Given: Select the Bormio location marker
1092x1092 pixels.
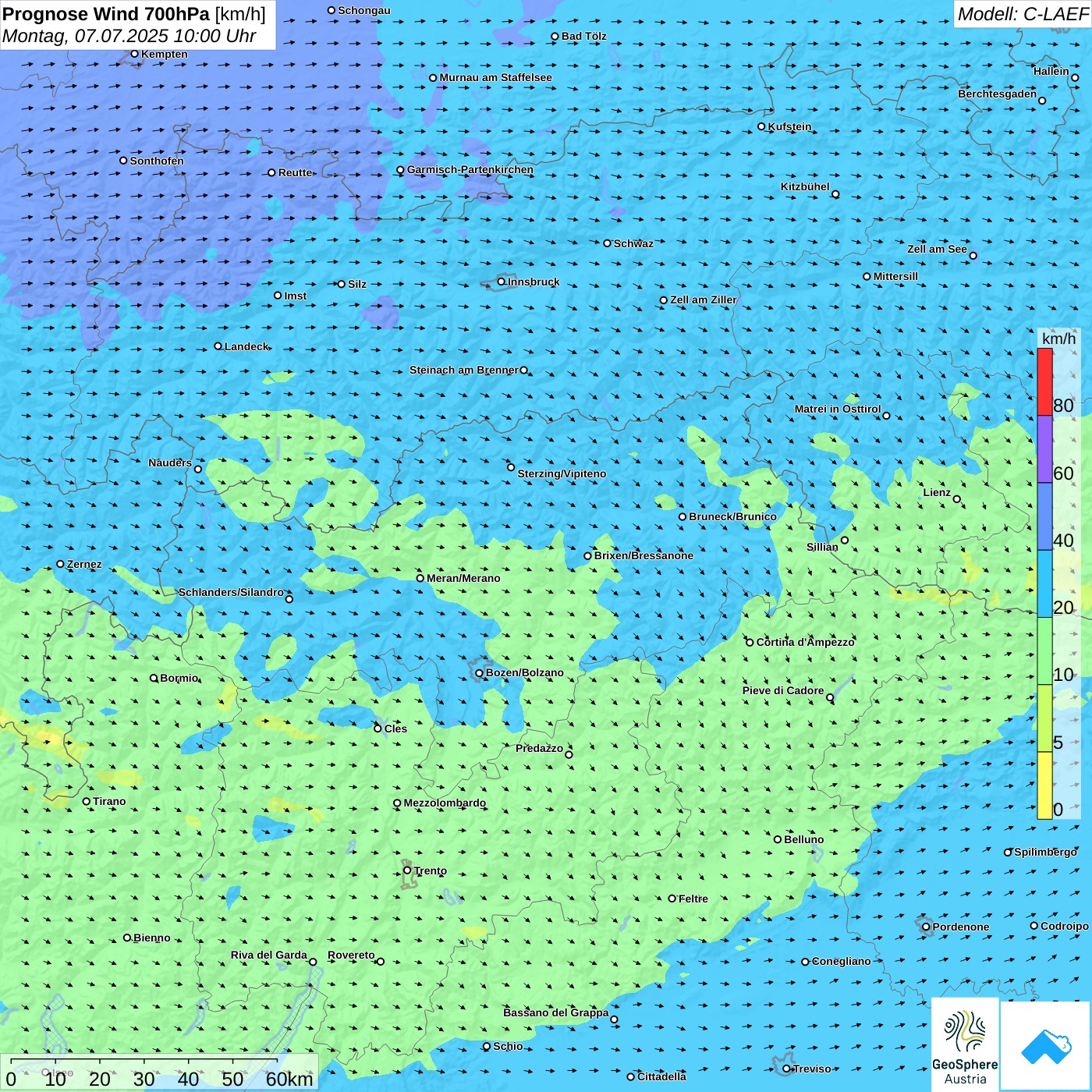Looking at the screenshot, I should click(154, 678).
